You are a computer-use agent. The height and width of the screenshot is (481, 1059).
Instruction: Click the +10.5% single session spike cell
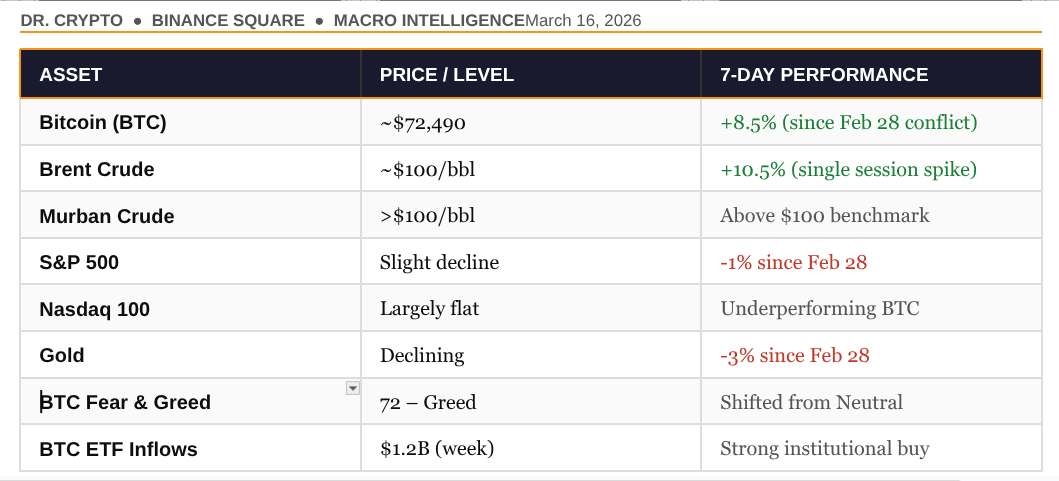coord(848,170)
